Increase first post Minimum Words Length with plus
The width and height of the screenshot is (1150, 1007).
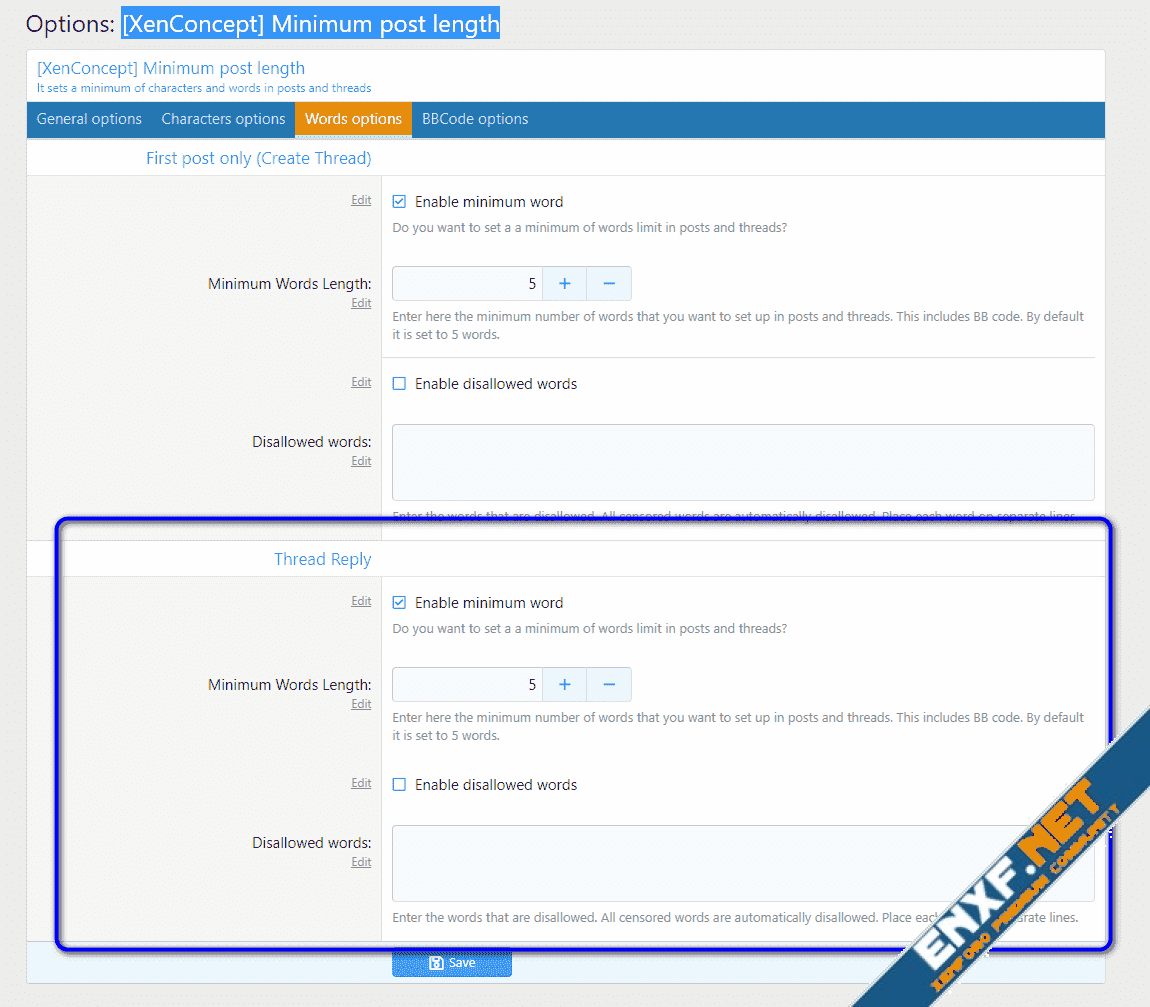pyautogui.click(x=564, y=284)
